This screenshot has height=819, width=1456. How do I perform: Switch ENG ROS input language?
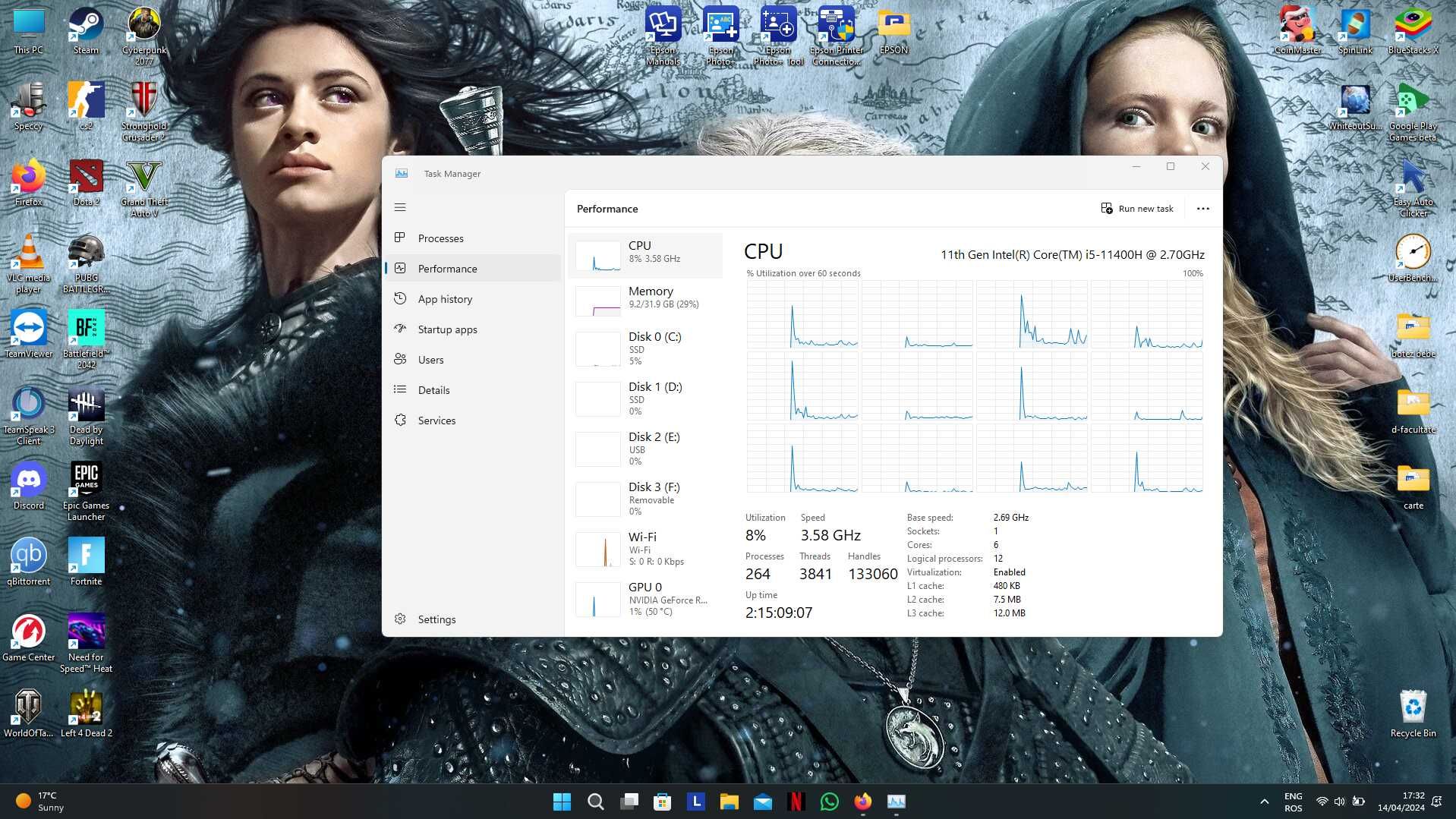tap(1293, 802)
